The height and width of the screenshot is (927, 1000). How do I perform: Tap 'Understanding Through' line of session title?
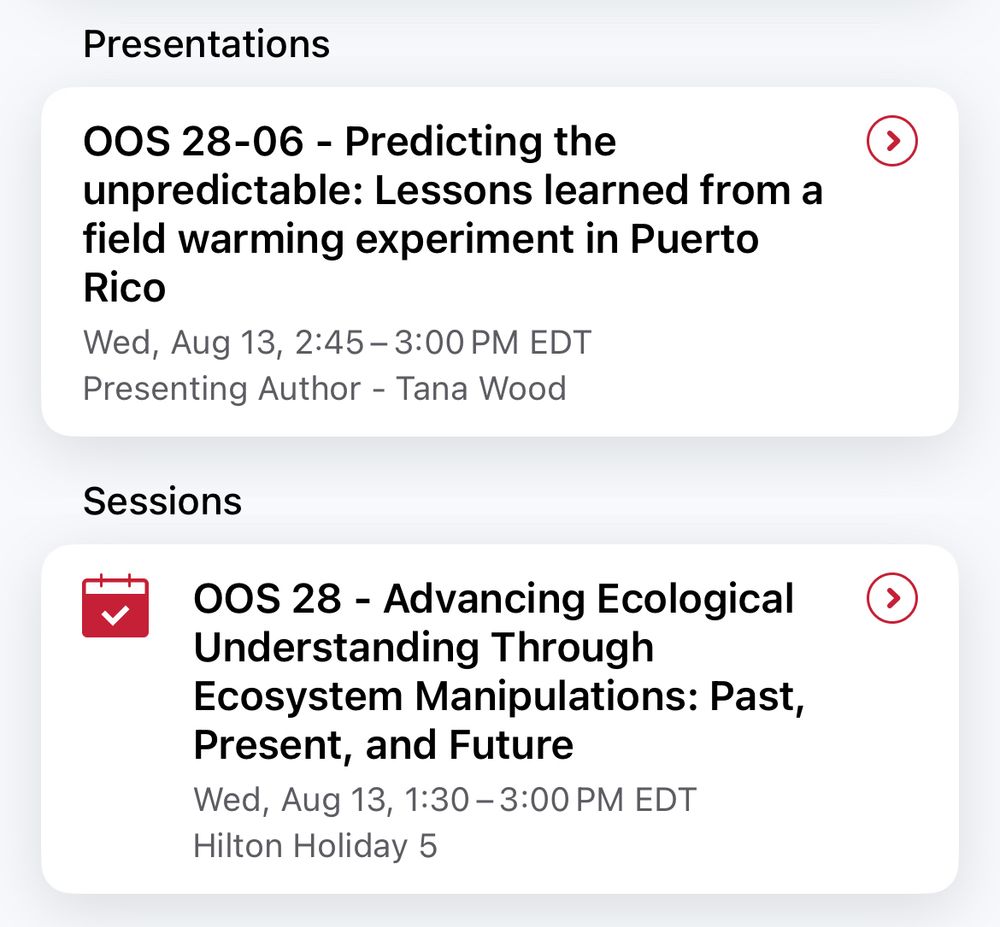tap(423, 647)
